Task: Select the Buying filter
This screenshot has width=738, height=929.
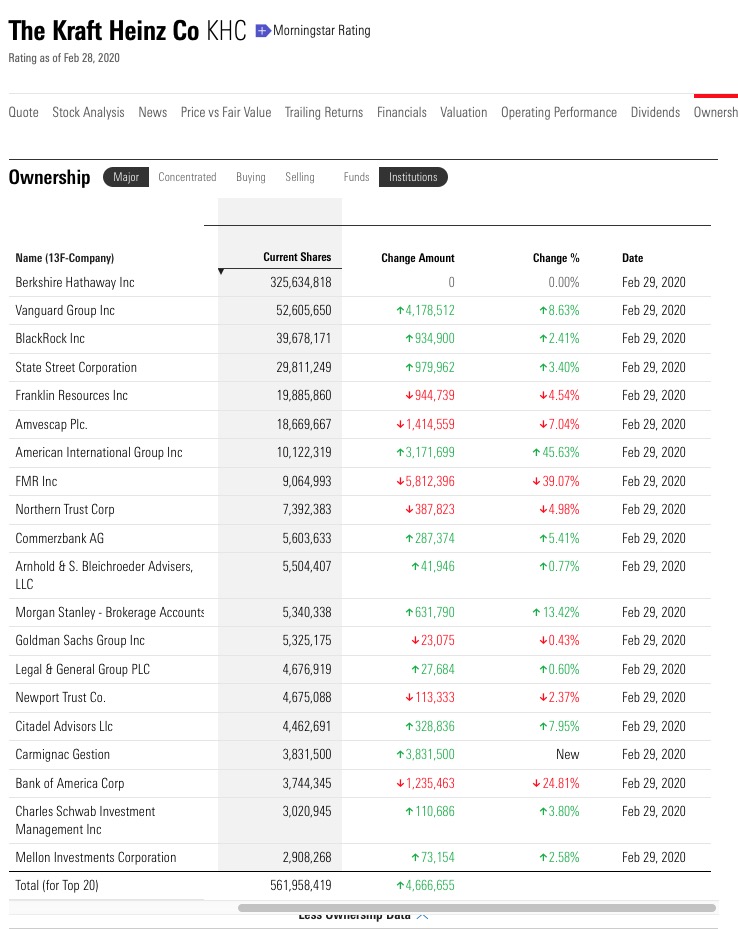Action: 250,177
